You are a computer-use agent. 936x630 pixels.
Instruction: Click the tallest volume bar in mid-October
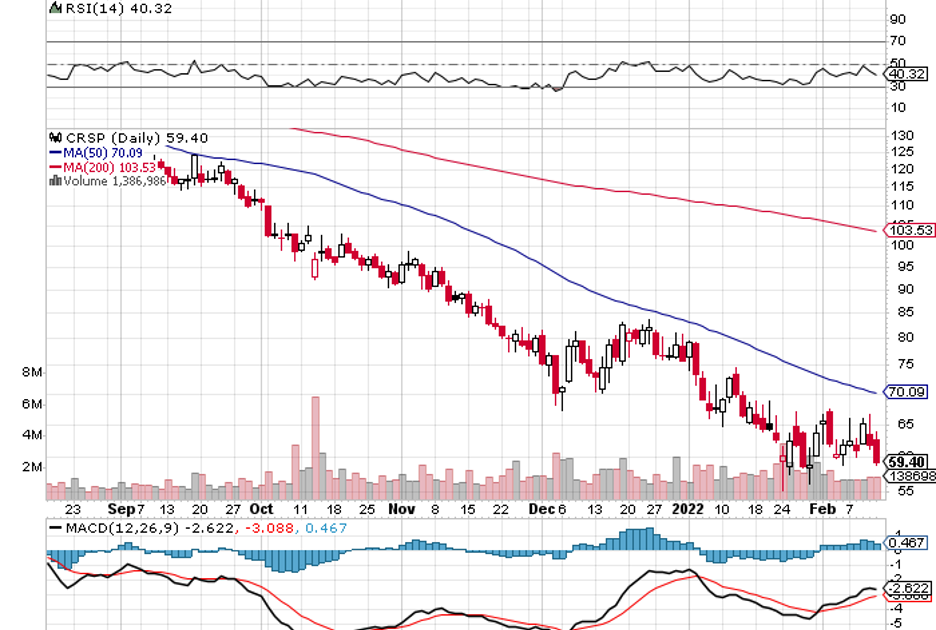pyautogui.click(x=315, y=447)
